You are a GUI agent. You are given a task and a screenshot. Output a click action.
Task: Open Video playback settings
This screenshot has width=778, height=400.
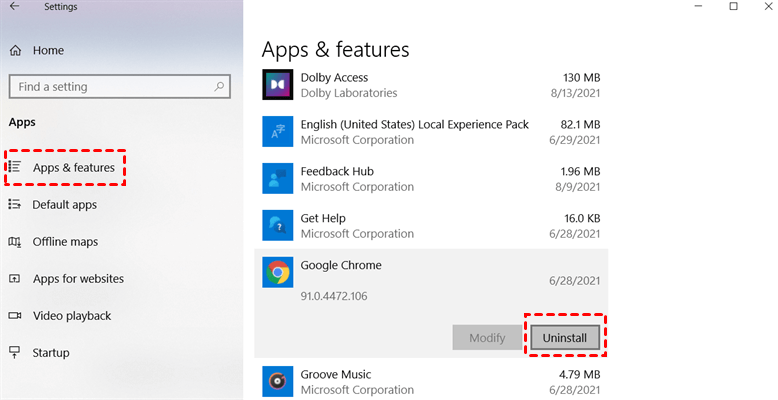click(71, 316)
